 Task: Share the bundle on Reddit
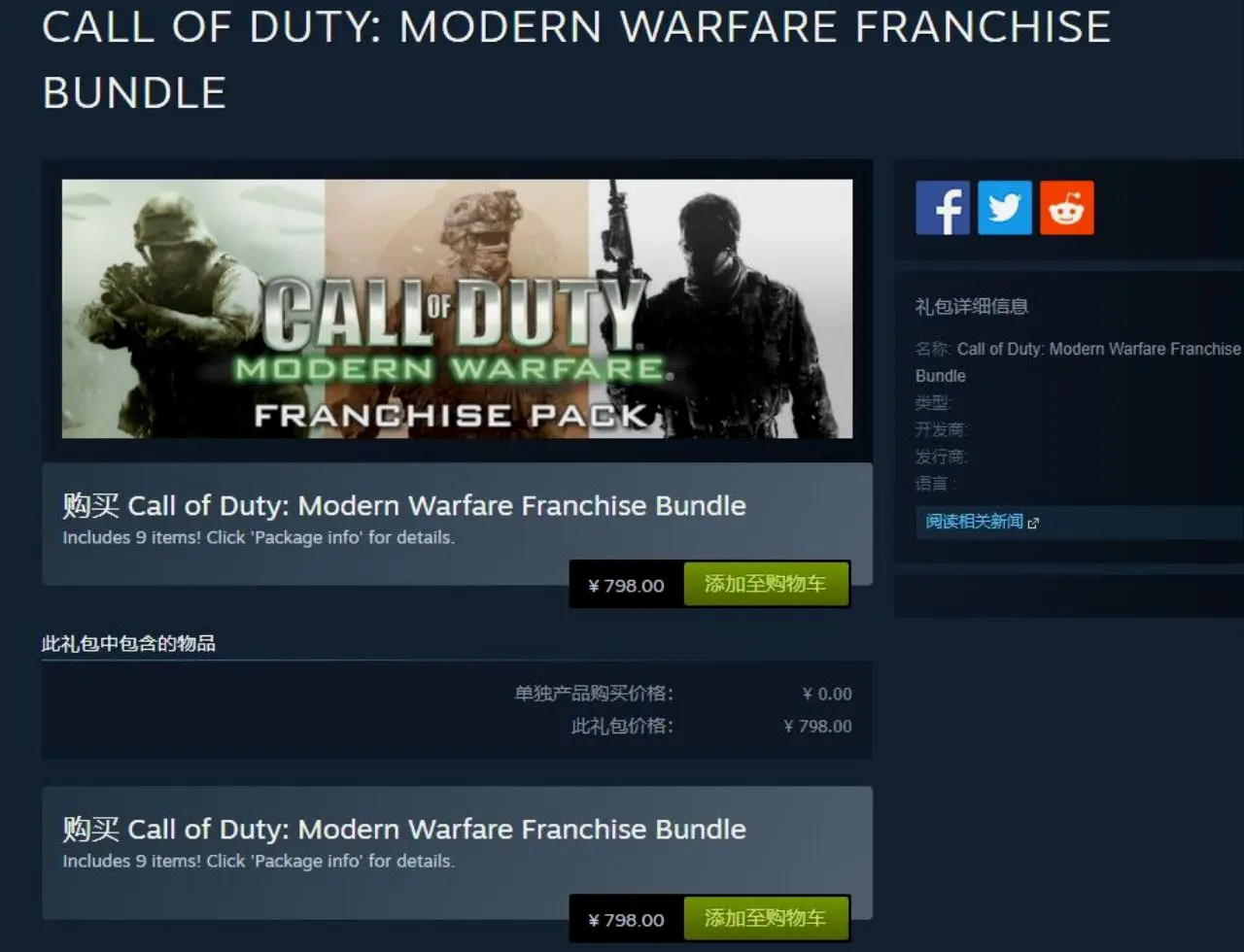click(1067, 208)
